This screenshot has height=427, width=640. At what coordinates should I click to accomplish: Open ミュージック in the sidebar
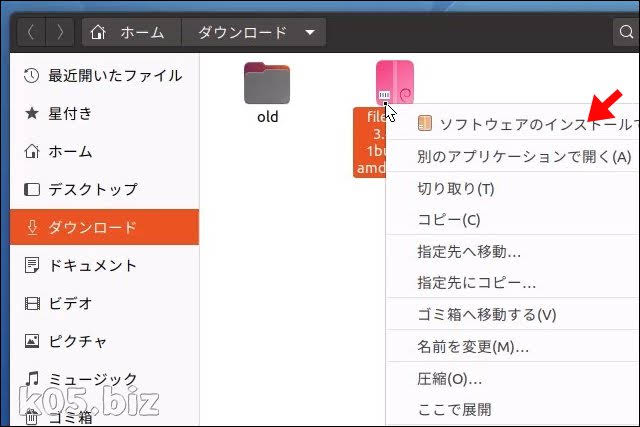104,379
